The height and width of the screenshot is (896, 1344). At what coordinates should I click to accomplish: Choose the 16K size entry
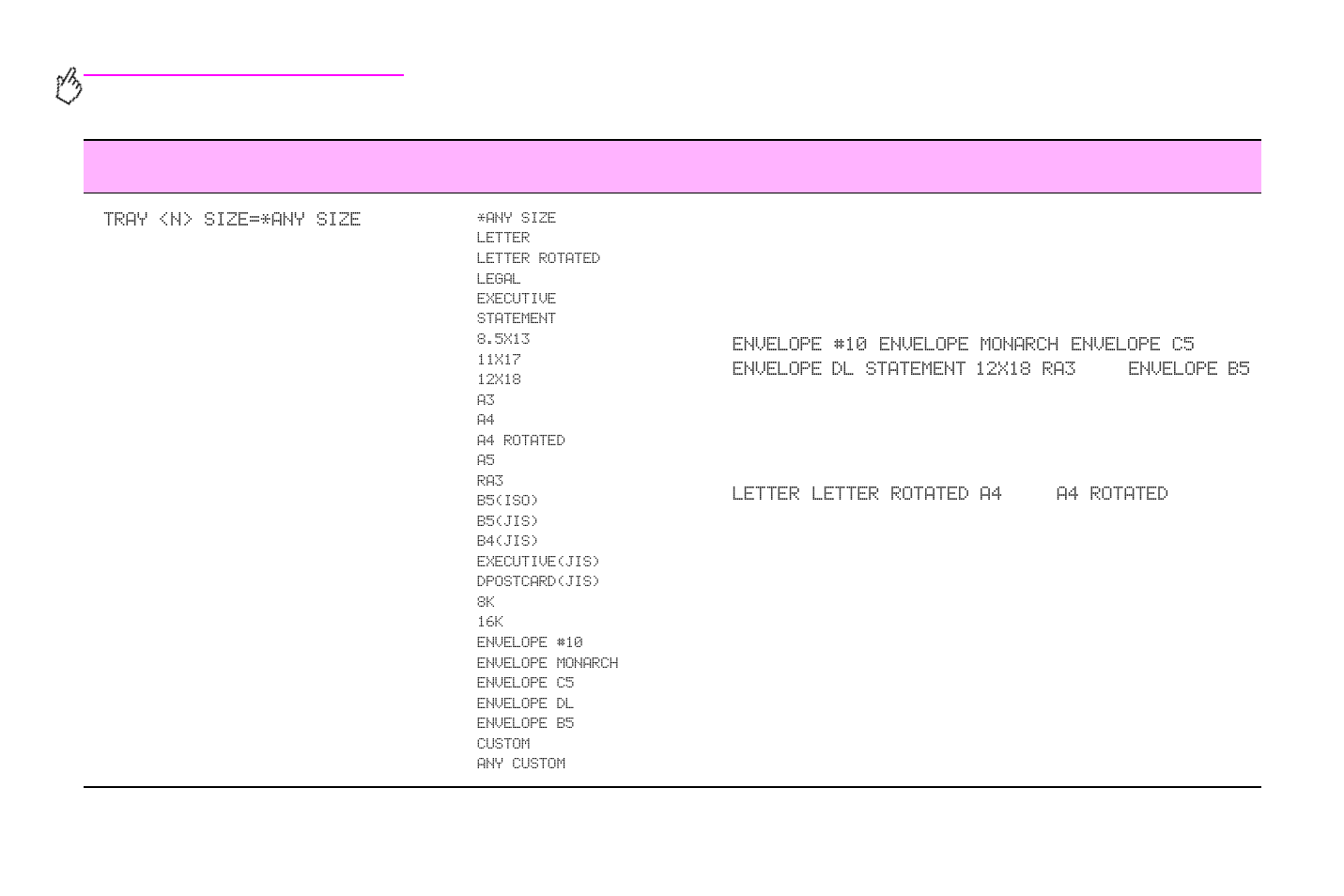(489, 622)
